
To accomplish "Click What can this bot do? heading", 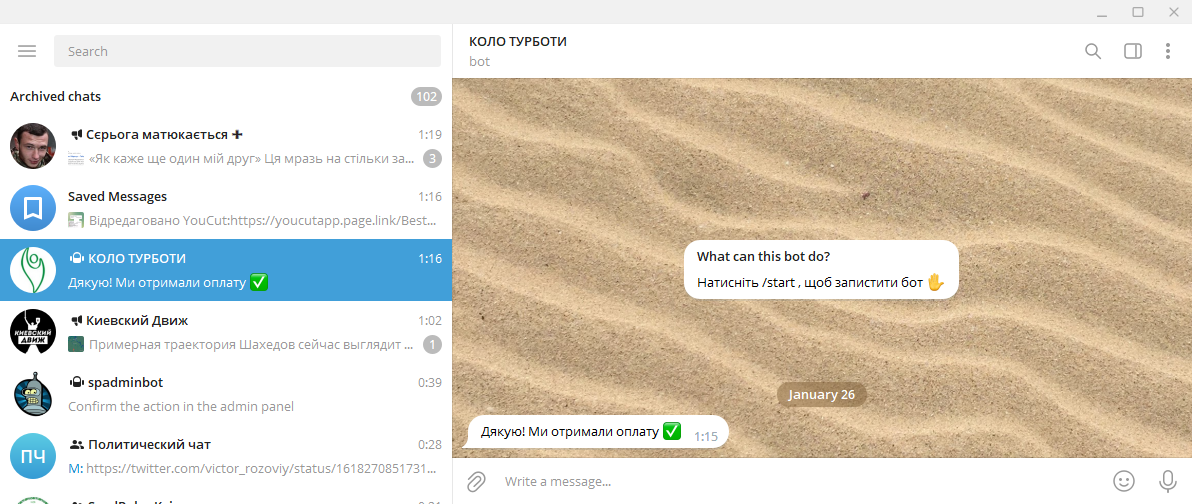I will [x=763, y=256].
